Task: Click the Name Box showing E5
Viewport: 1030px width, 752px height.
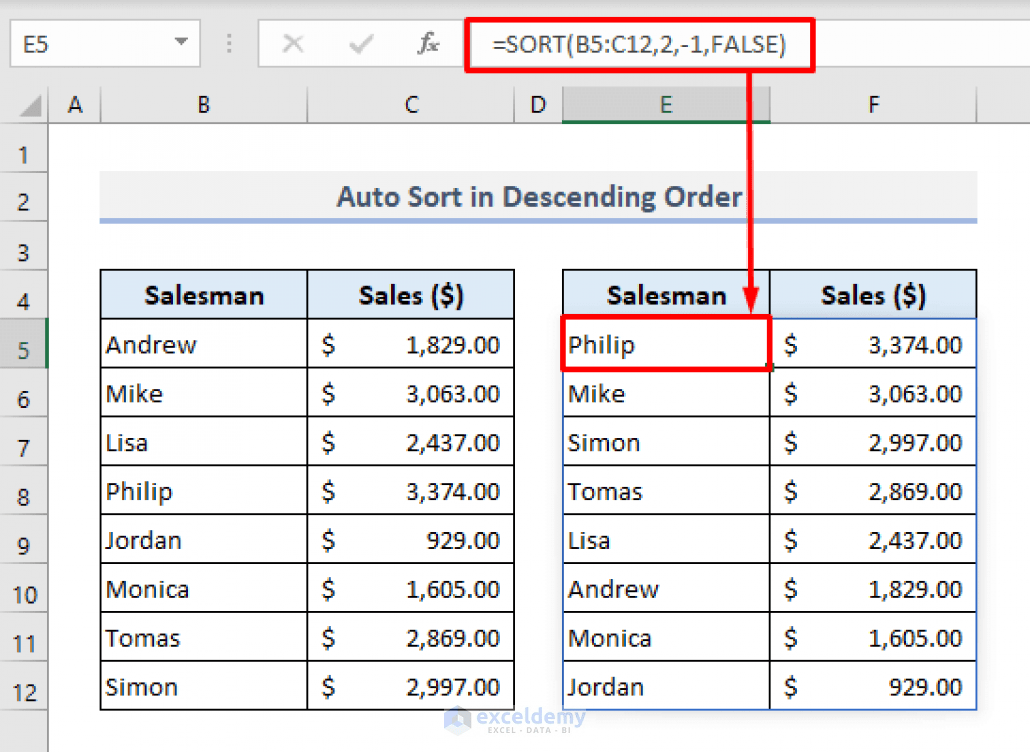Action: [x=90, y=44]
